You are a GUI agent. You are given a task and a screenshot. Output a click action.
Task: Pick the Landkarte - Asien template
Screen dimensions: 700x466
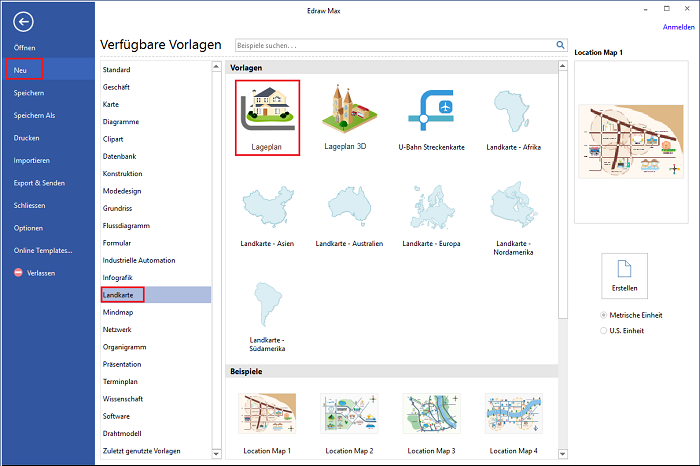click(x=268, y=206)
